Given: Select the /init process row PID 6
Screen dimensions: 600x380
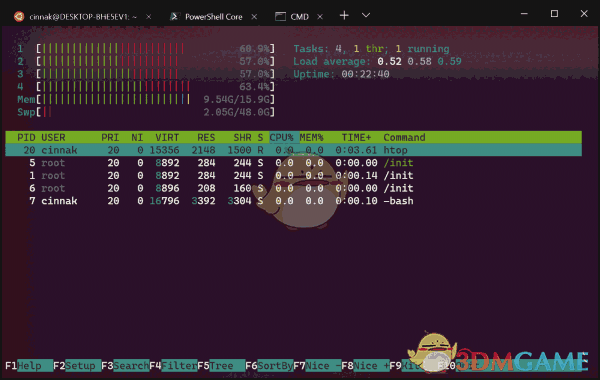Looking at the screenshot, I should [293, 188].
